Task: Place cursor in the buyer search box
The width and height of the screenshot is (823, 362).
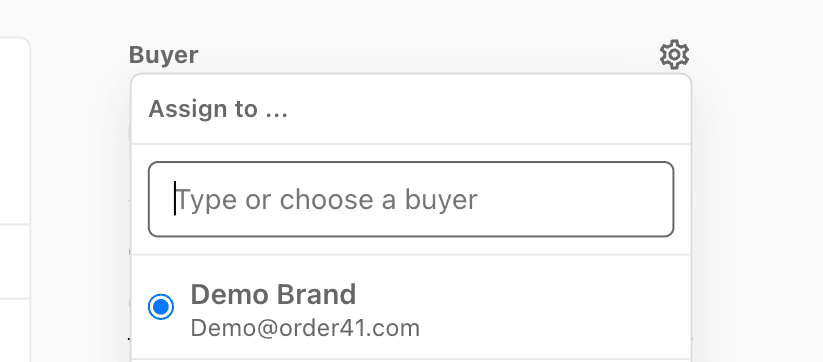Action: click(411, 199)
